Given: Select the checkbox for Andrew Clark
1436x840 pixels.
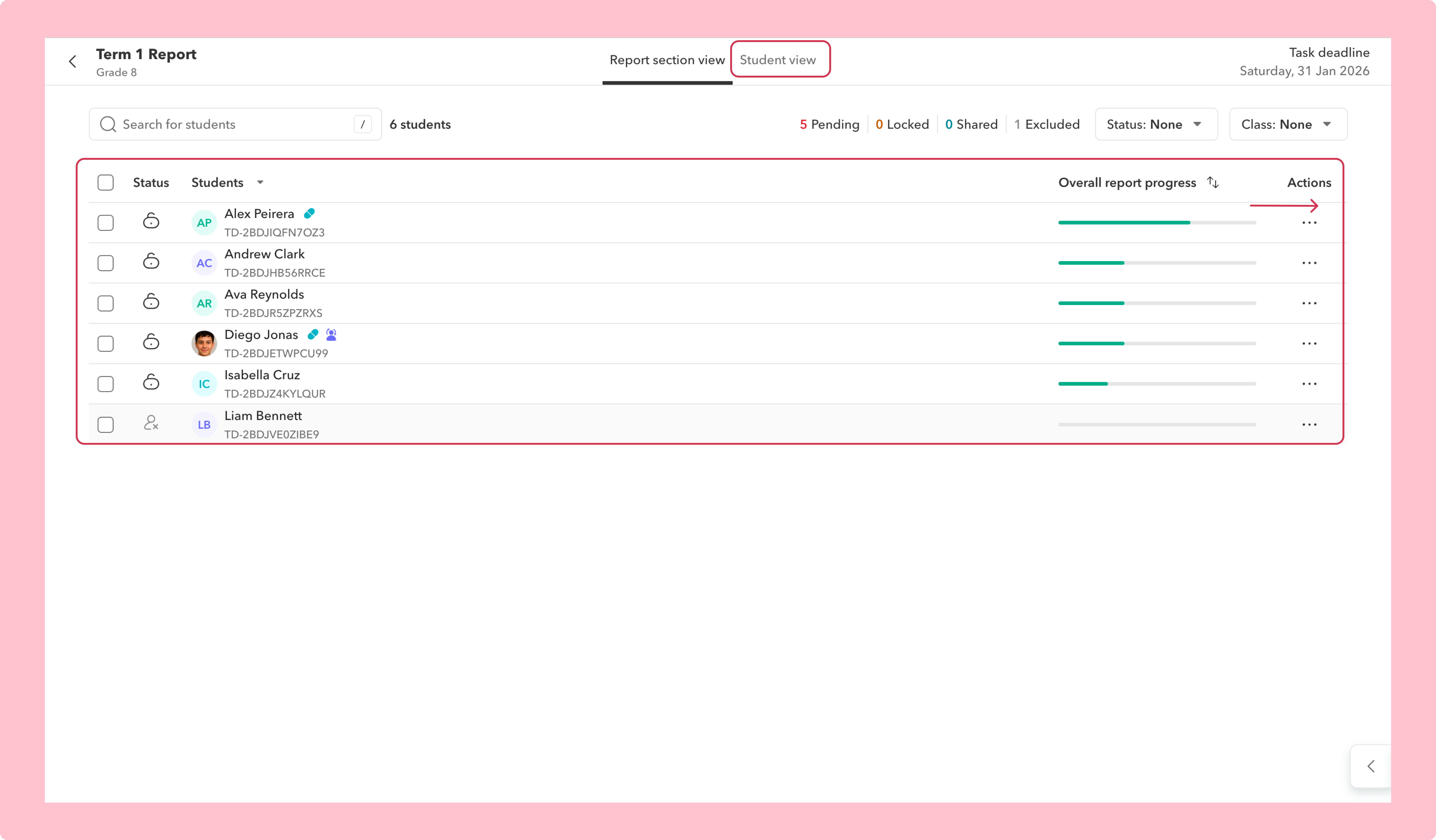Looking at the screenshot, I should (x=105, y=263).
